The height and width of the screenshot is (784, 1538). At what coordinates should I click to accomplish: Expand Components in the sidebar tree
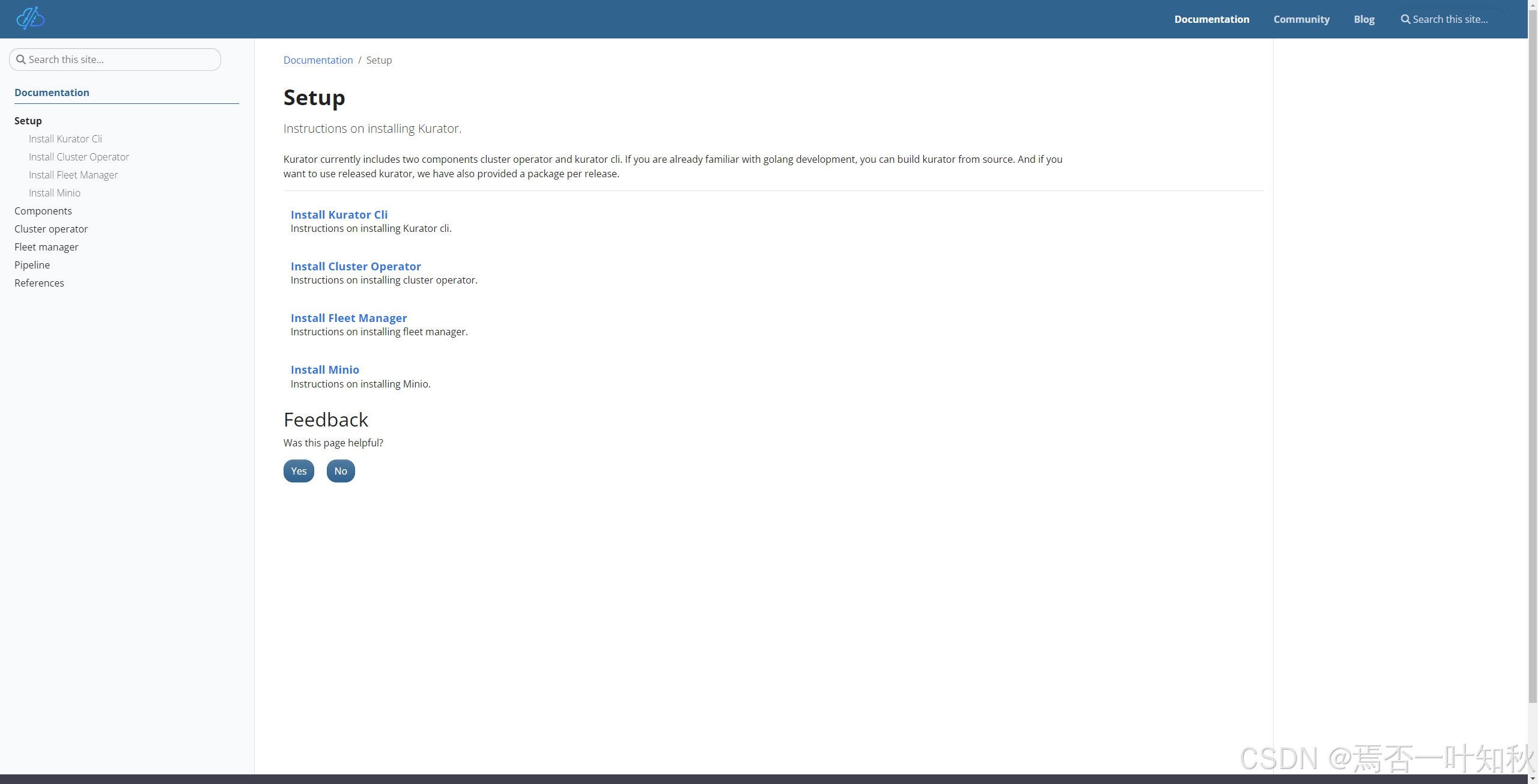(x=43, y=211)
